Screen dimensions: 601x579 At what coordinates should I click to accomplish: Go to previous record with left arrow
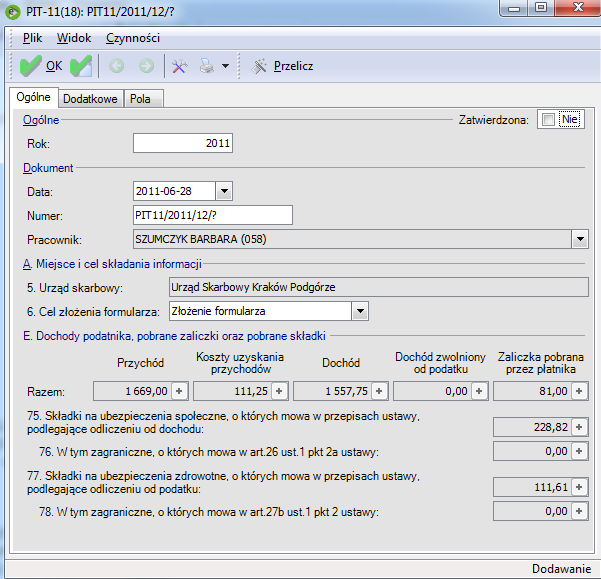point(117,66)
